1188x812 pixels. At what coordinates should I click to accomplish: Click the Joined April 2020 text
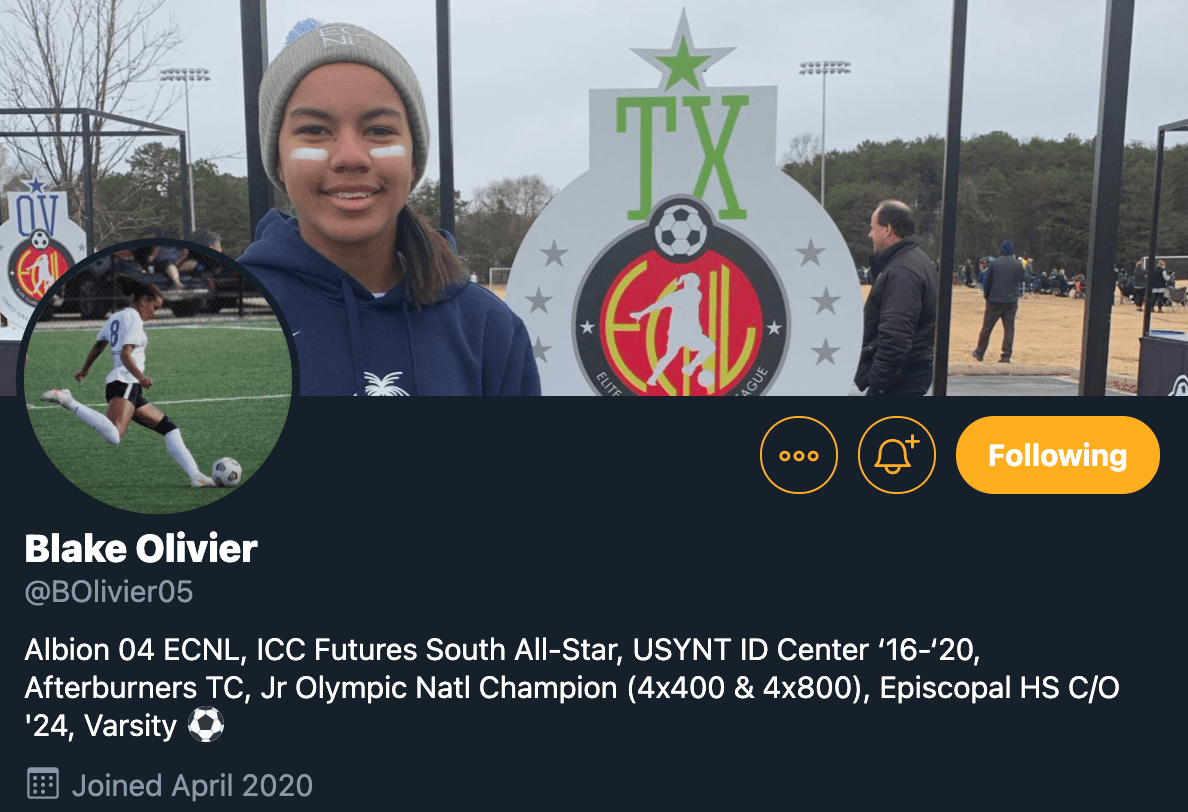[x=192, y=785]
